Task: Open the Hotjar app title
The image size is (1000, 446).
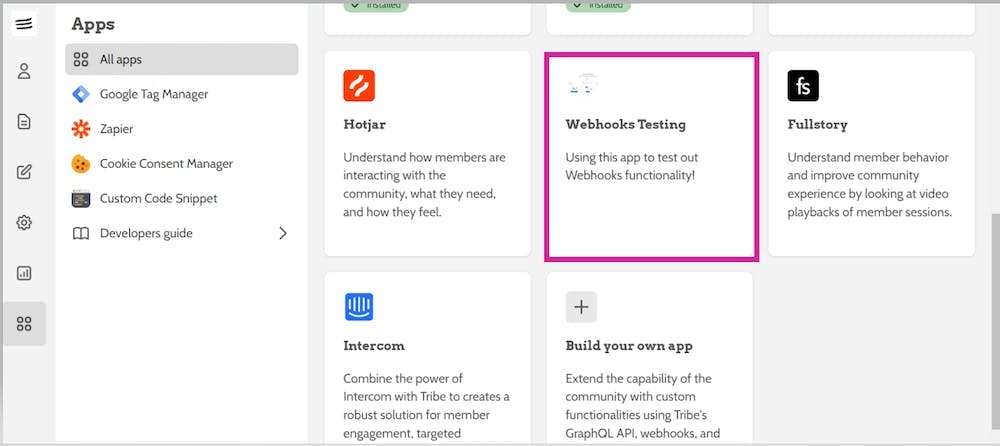Action: [x=364, y=124]
